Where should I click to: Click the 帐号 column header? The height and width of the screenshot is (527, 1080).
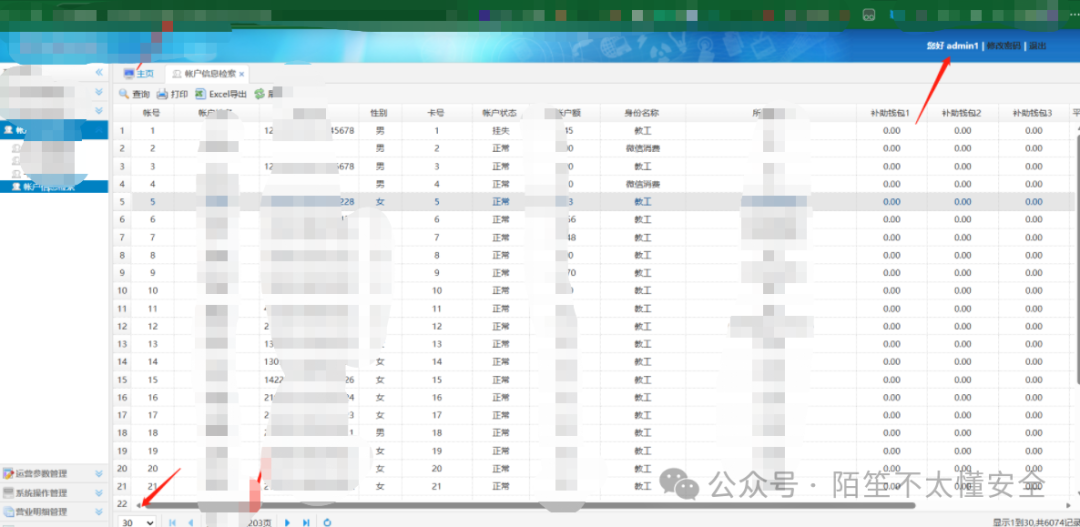(152, 112)
